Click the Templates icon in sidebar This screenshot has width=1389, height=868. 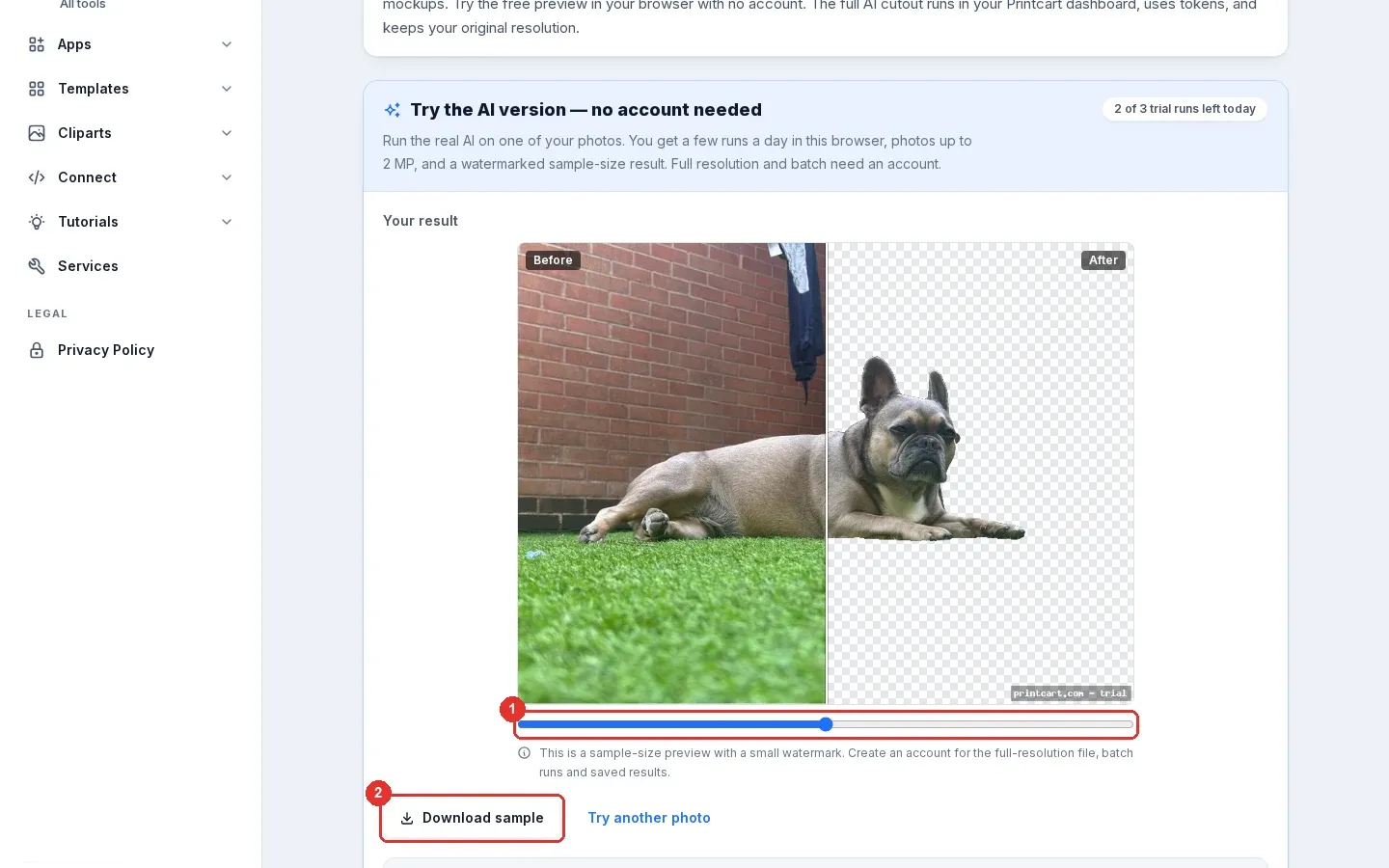pos(37,89)
